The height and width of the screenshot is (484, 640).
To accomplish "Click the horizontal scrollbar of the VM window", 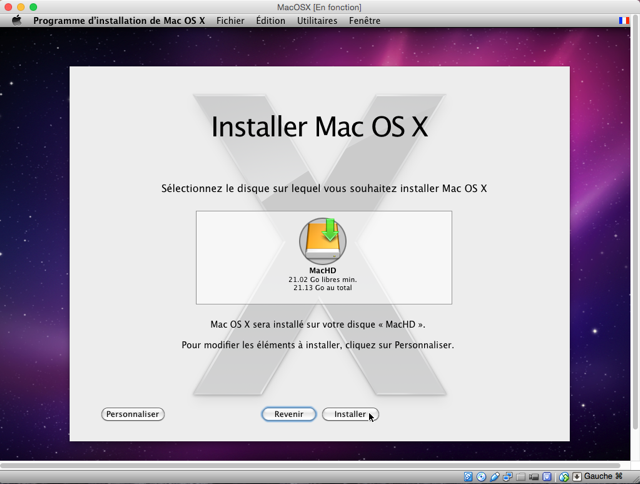I will [x=310, y=465].
